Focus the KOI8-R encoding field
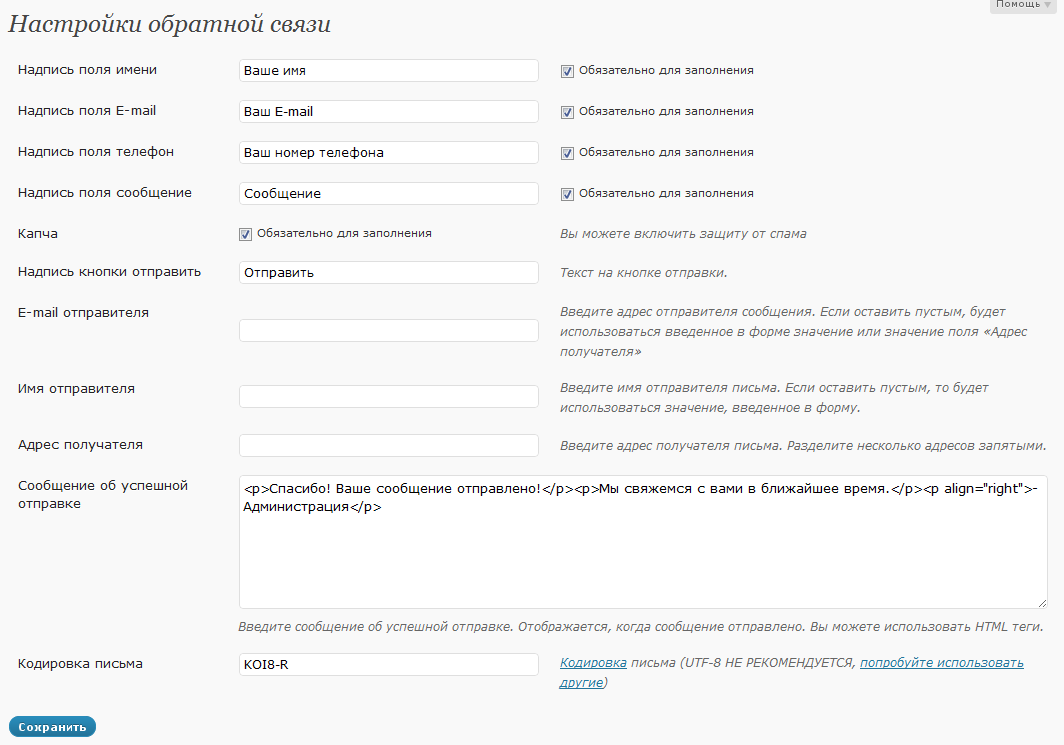This screenshot has height=745, width=1064. coord(389,664)
